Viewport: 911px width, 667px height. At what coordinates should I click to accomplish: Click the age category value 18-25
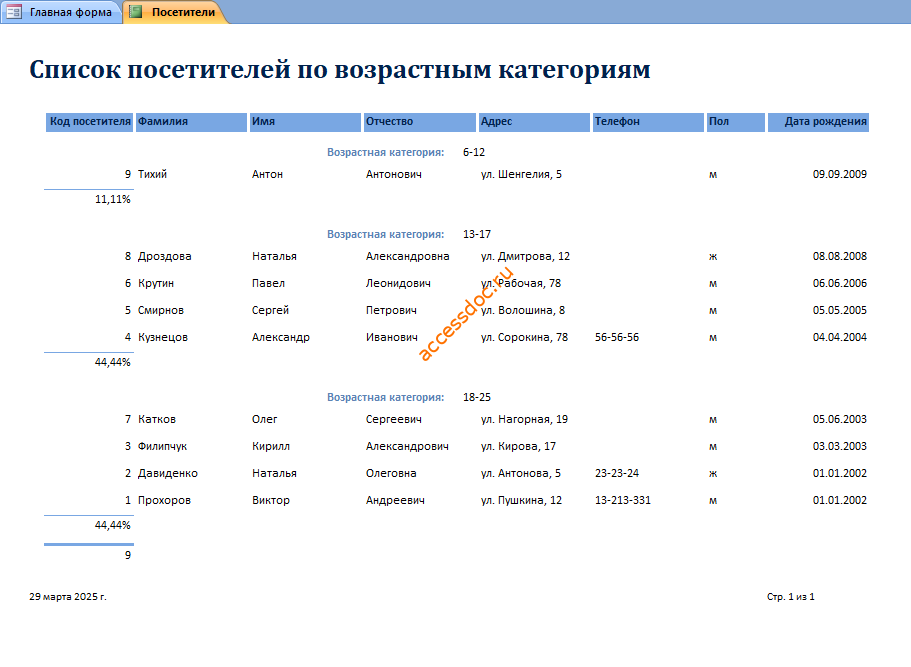coord(477,397)
